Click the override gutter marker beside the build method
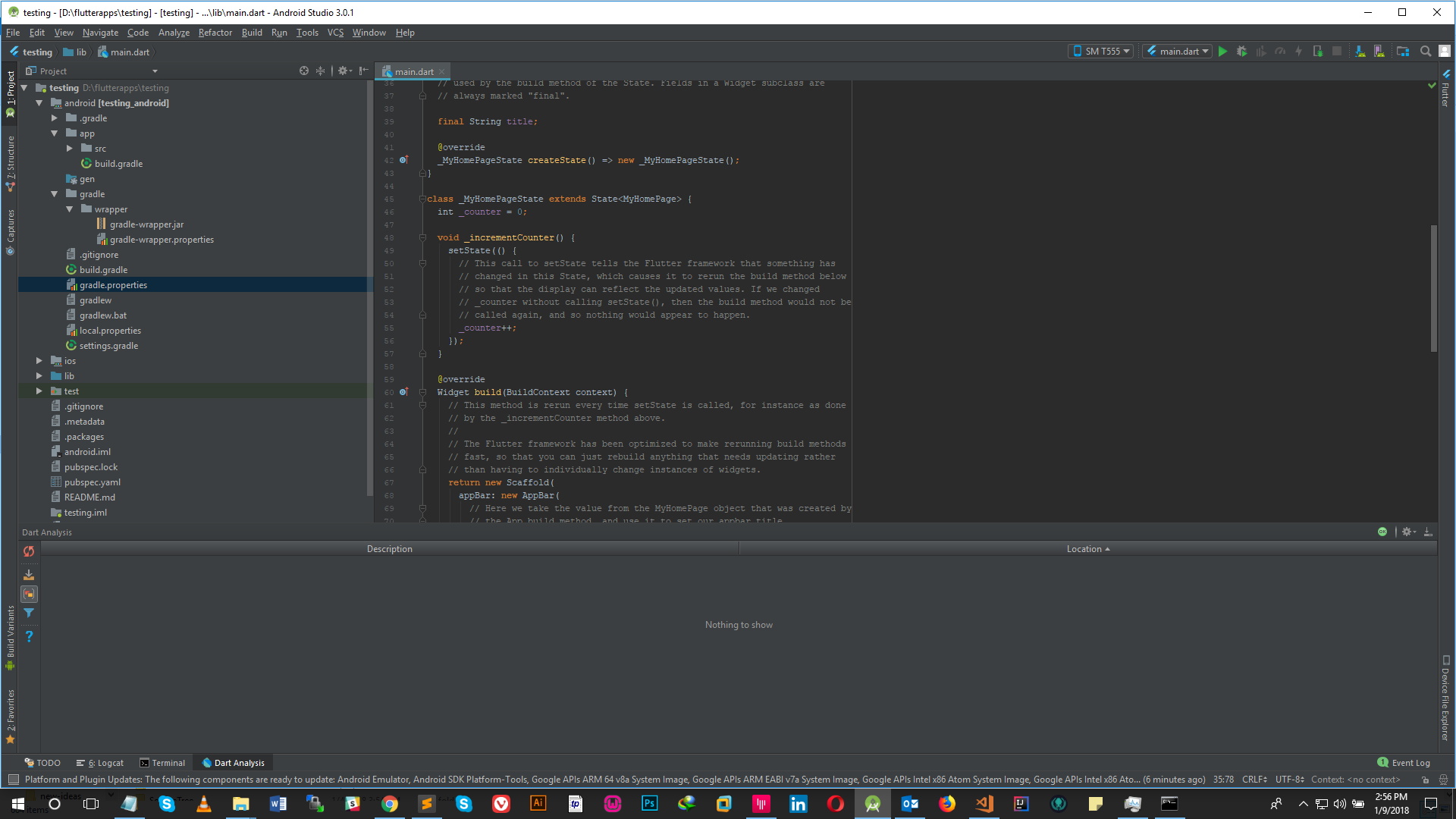Viewport: 1456px width, 819px height. 404,392
